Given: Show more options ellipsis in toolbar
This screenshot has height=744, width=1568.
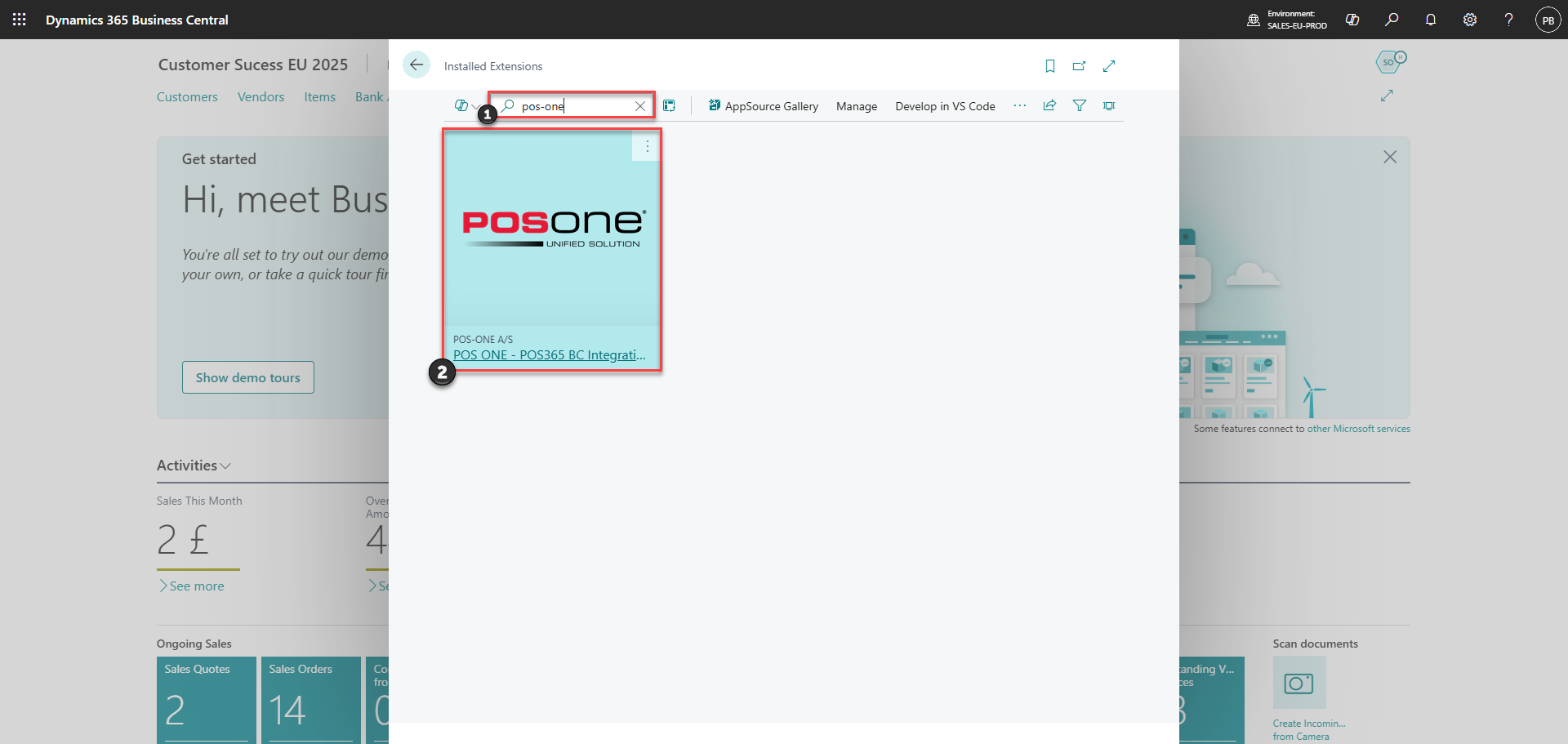Looking at the screenshot, I should (1020, 105).
